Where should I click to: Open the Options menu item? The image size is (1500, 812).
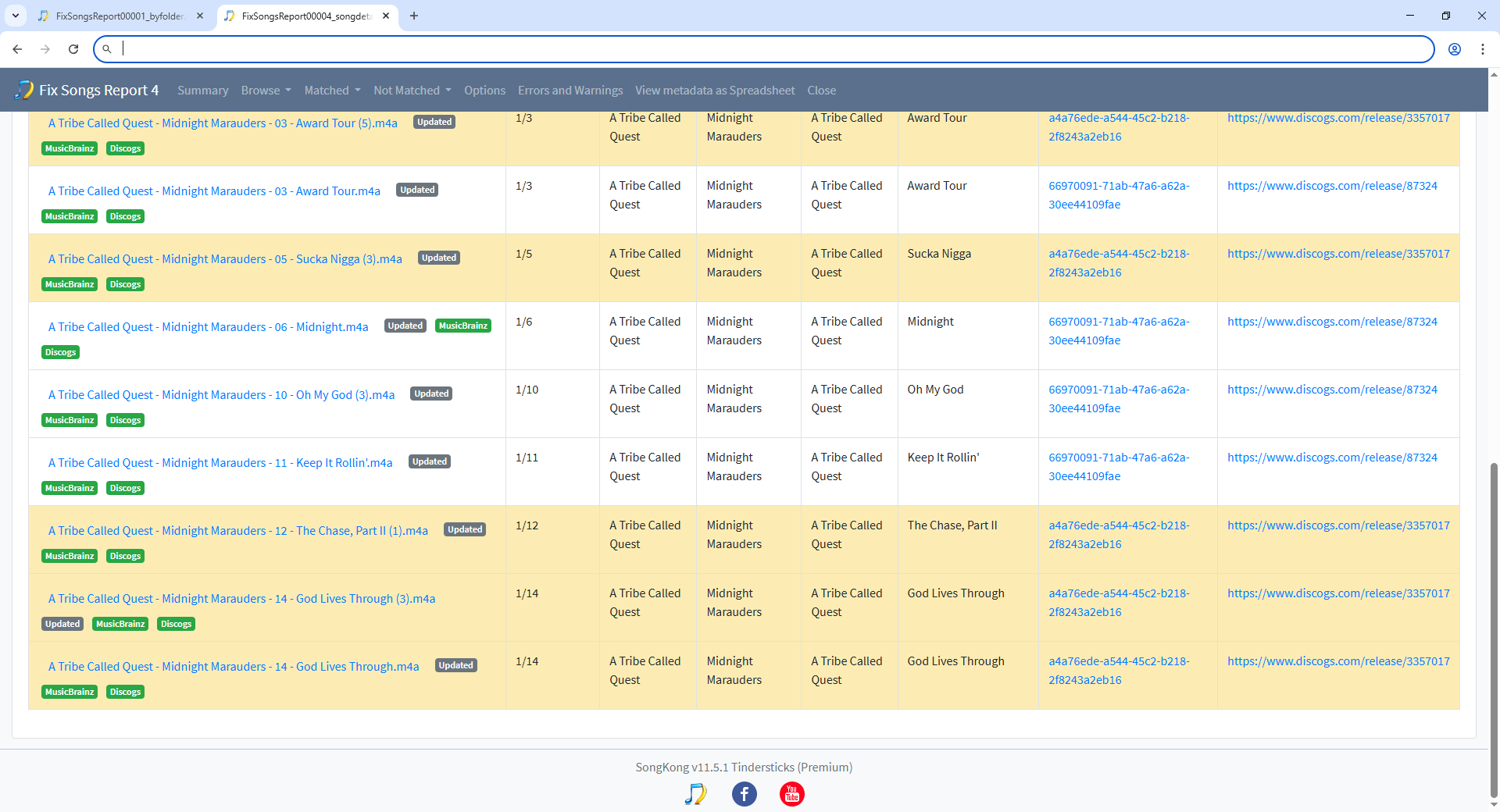click(x=484, y=91)
